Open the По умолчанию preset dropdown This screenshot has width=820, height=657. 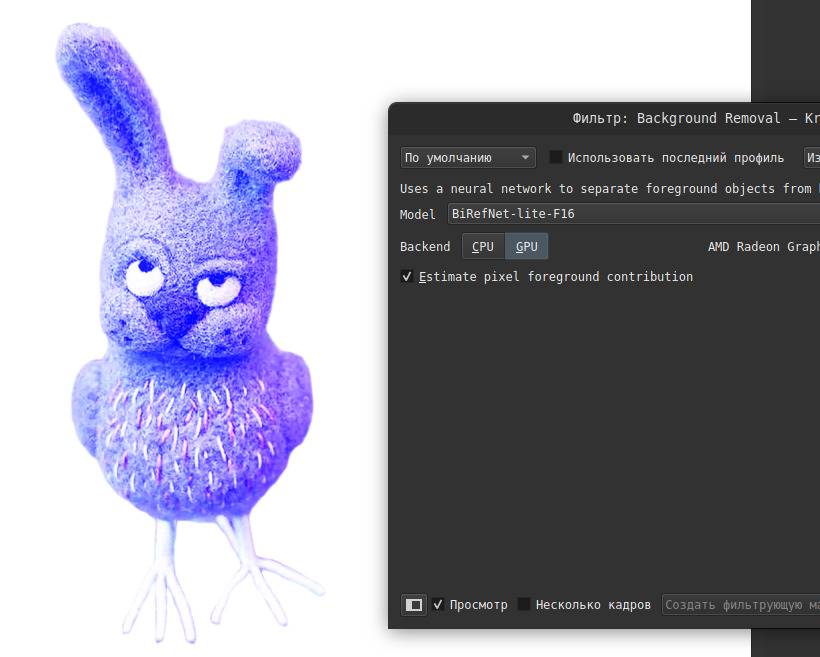(x=468, y=157)
